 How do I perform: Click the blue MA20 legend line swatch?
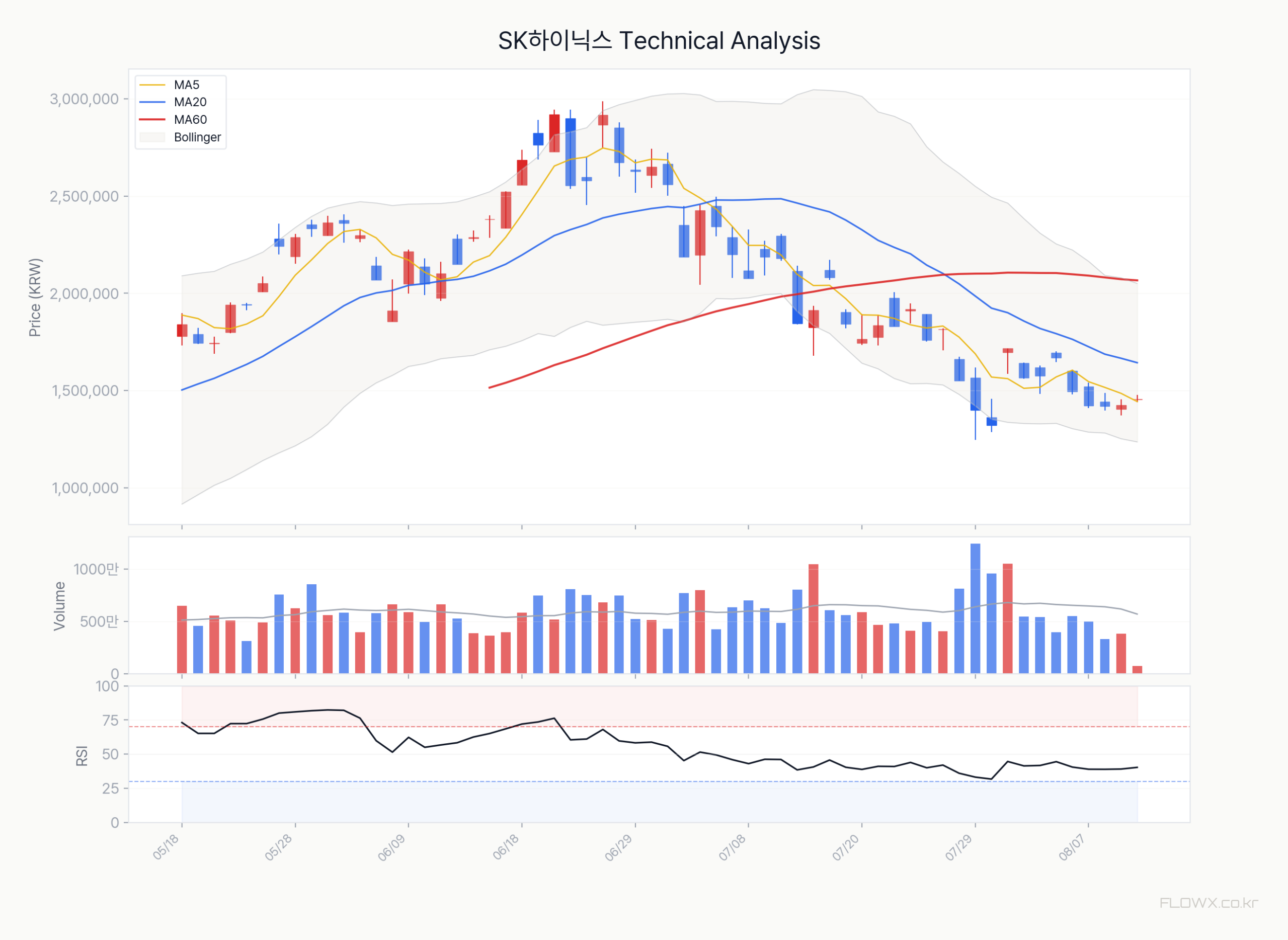click(152, 103)
